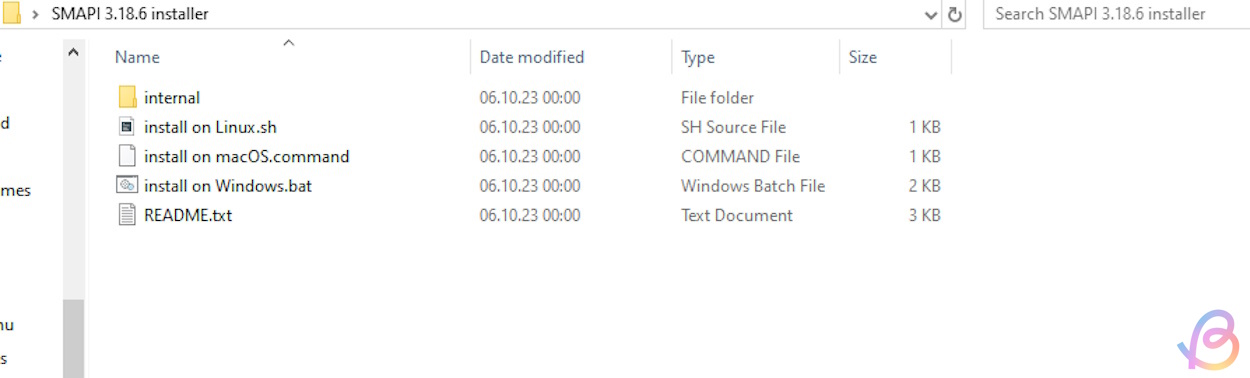Viewport: 1250px width, 378px height.
Task: Select the internal folder icon
Action: (127, 97)
